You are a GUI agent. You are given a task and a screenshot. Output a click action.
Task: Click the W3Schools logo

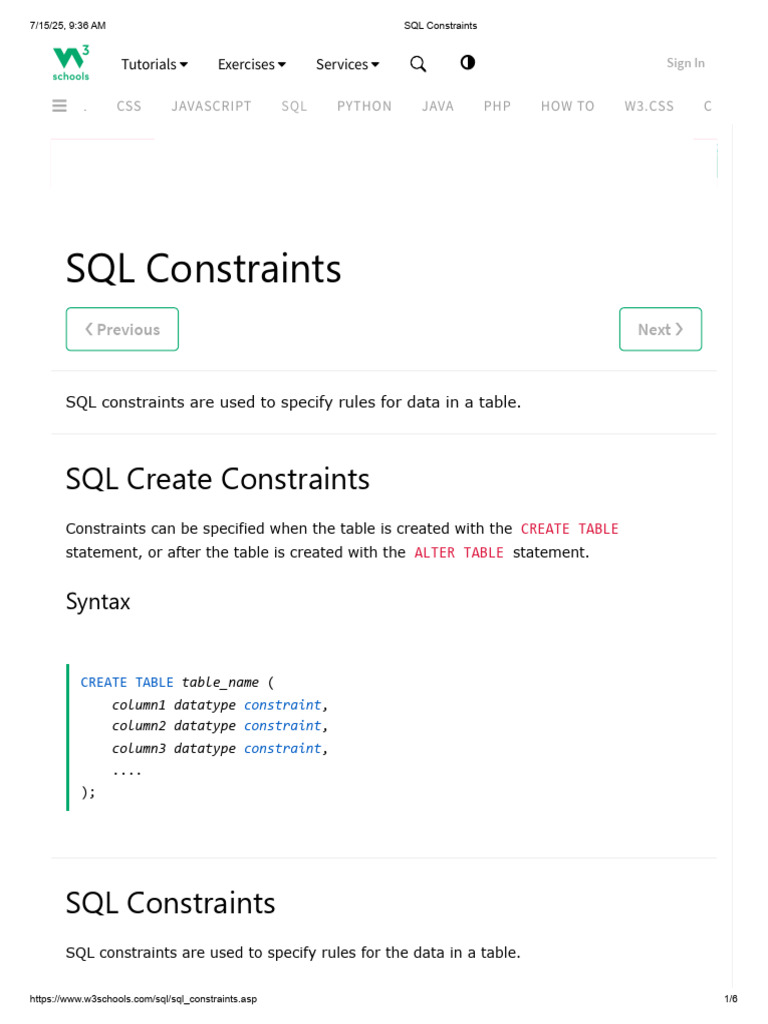pos(71,63)
